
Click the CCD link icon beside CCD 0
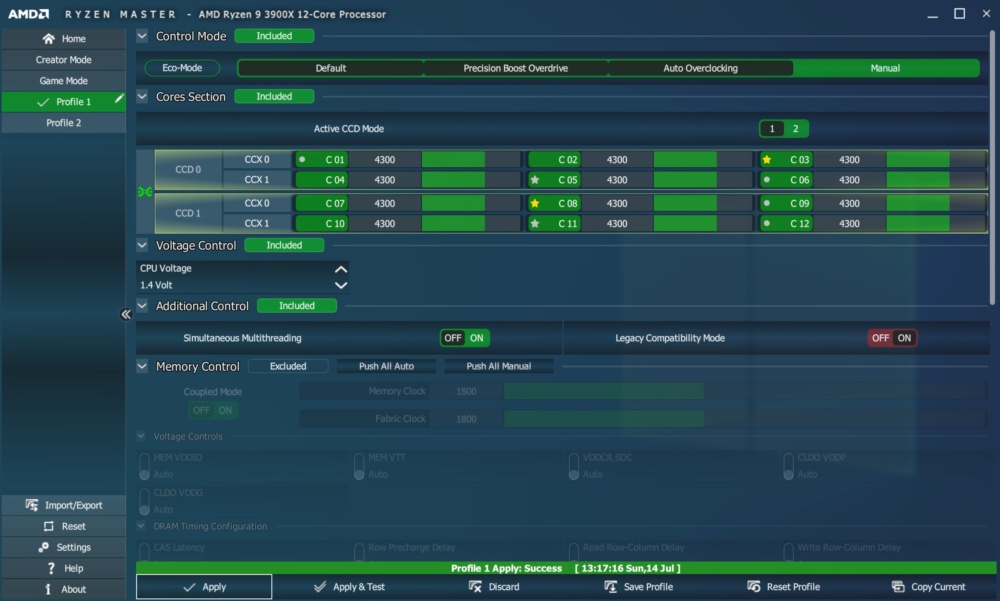tap(145, 191)
